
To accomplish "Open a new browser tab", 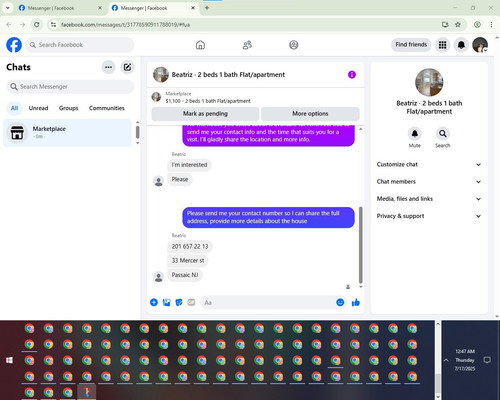I will point(207,8).
